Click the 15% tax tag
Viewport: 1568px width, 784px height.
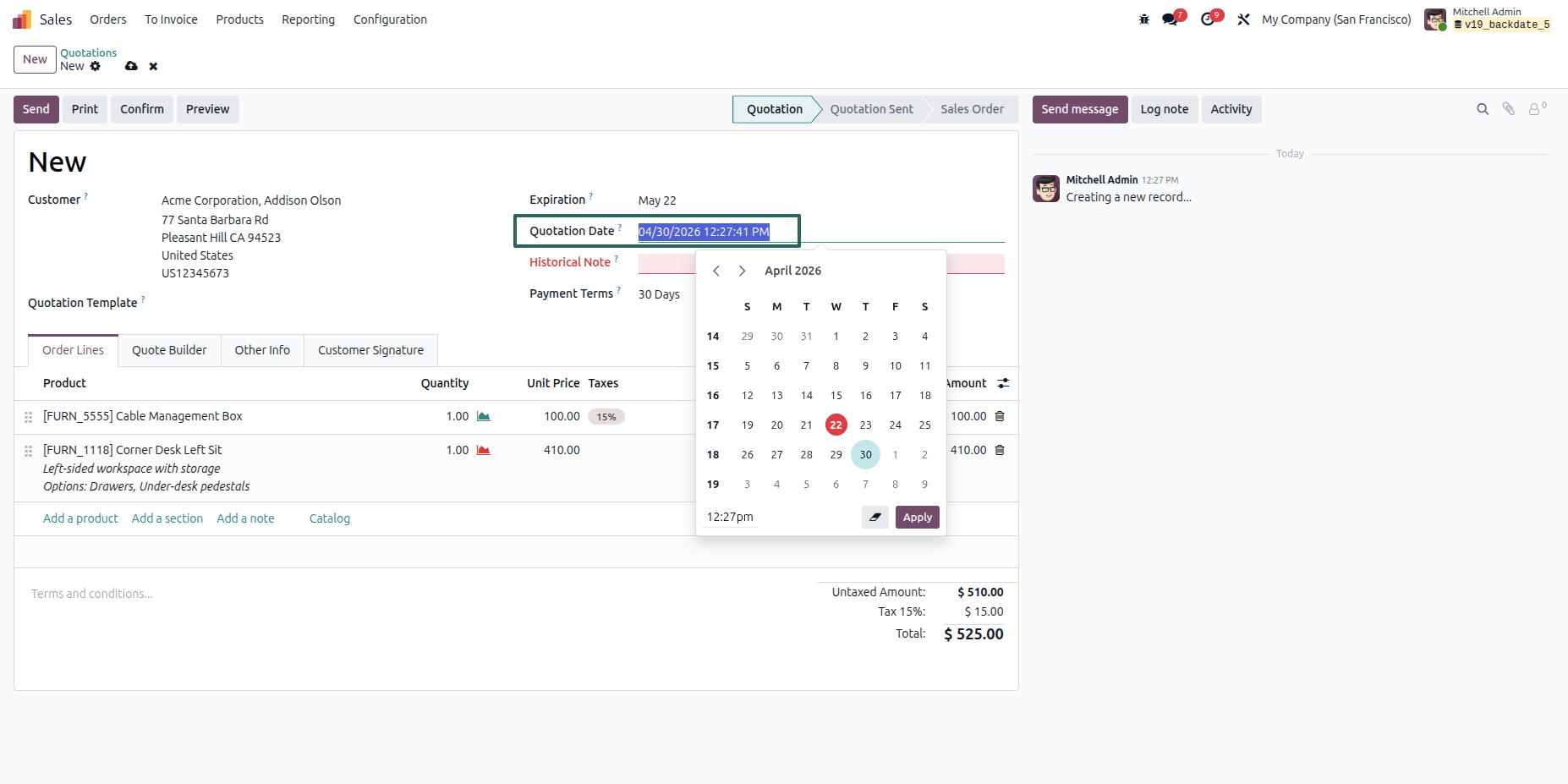tap(606, 416)
